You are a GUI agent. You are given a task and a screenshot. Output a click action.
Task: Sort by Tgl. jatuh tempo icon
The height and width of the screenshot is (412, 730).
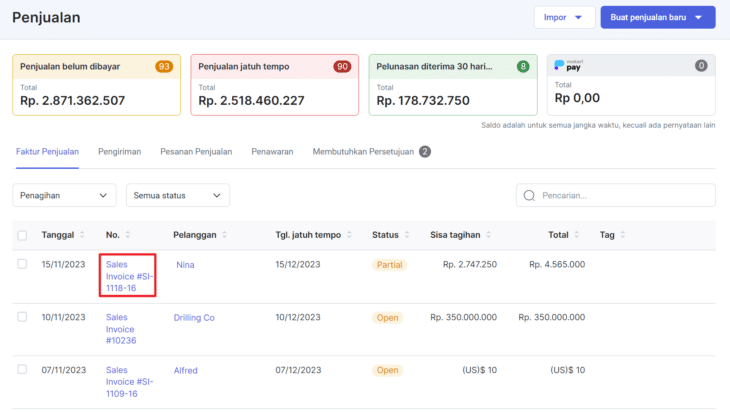[351, 235]
